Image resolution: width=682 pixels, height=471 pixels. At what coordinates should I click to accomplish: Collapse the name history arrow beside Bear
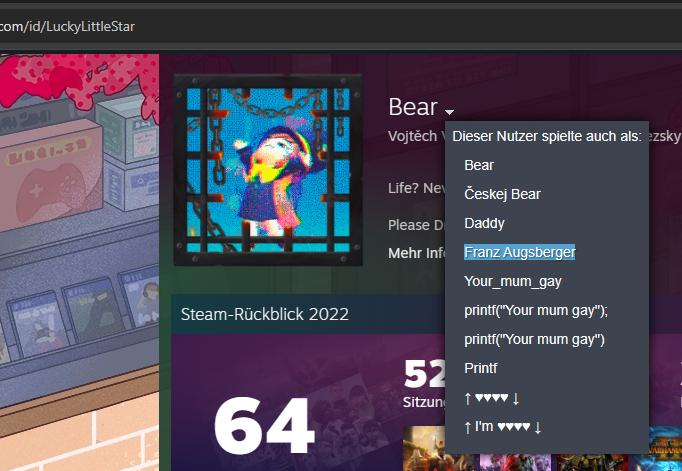450,111
